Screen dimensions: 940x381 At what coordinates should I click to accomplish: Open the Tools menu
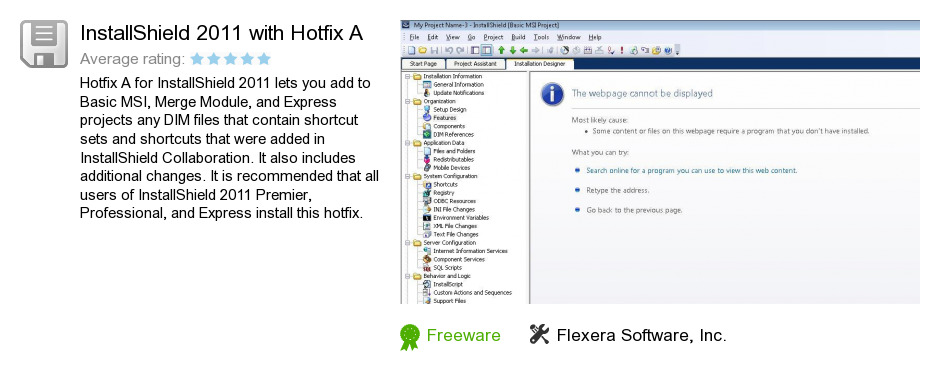pos(541,37)
